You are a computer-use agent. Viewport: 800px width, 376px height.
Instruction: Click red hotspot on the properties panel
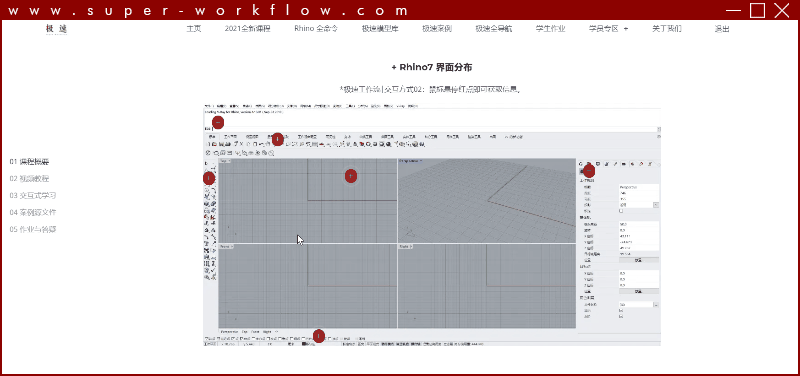[589, 170]
